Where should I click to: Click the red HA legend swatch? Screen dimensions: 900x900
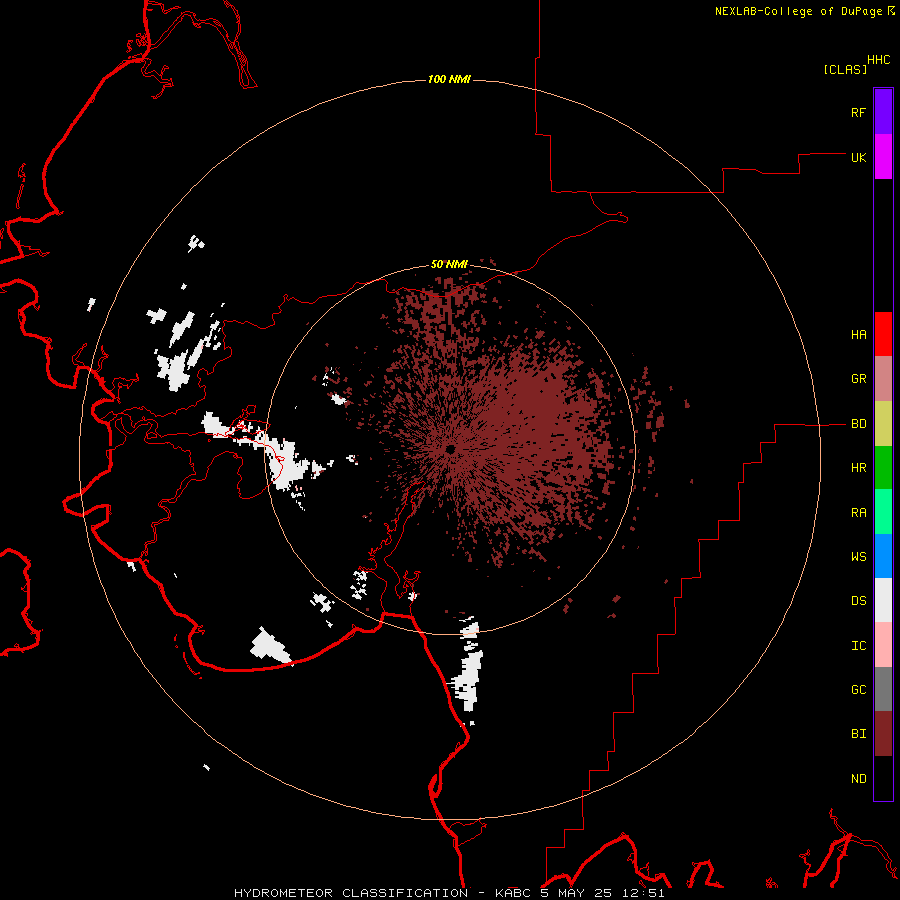pyautogui.click(x=883, y=334)
